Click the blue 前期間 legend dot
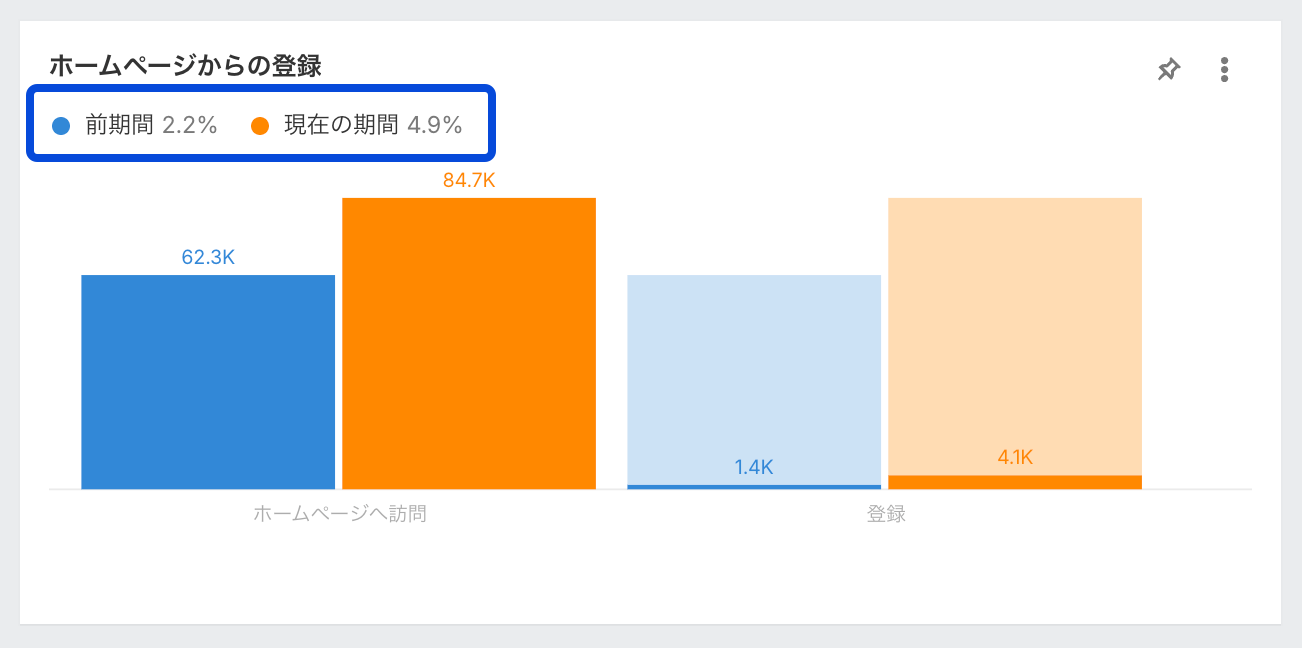Screen dimensions: 1302x648 61,126
